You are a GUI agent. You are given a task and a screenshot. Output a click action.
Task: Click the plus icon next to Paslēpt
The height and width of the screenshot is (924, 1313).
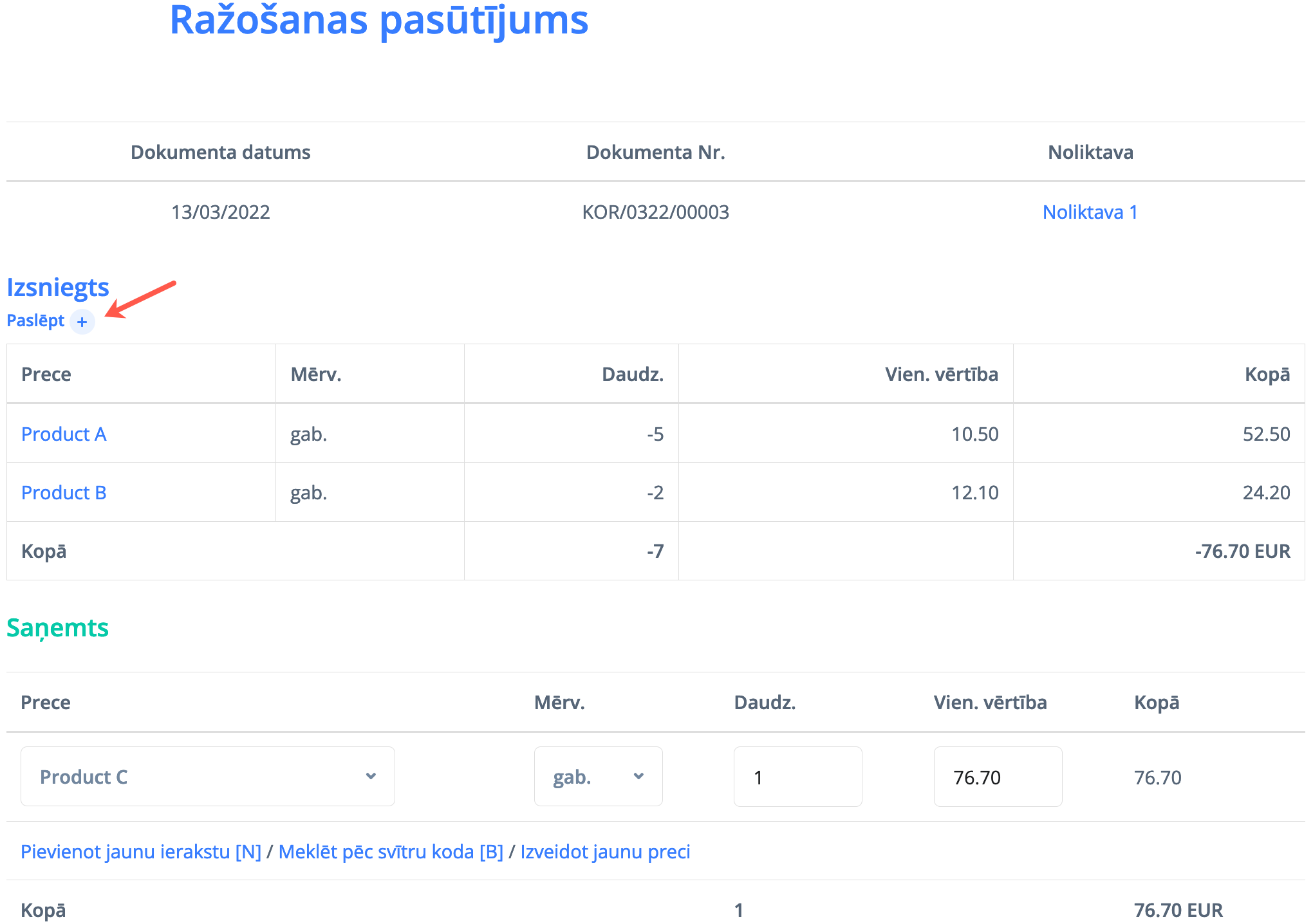tap(82, 322)
